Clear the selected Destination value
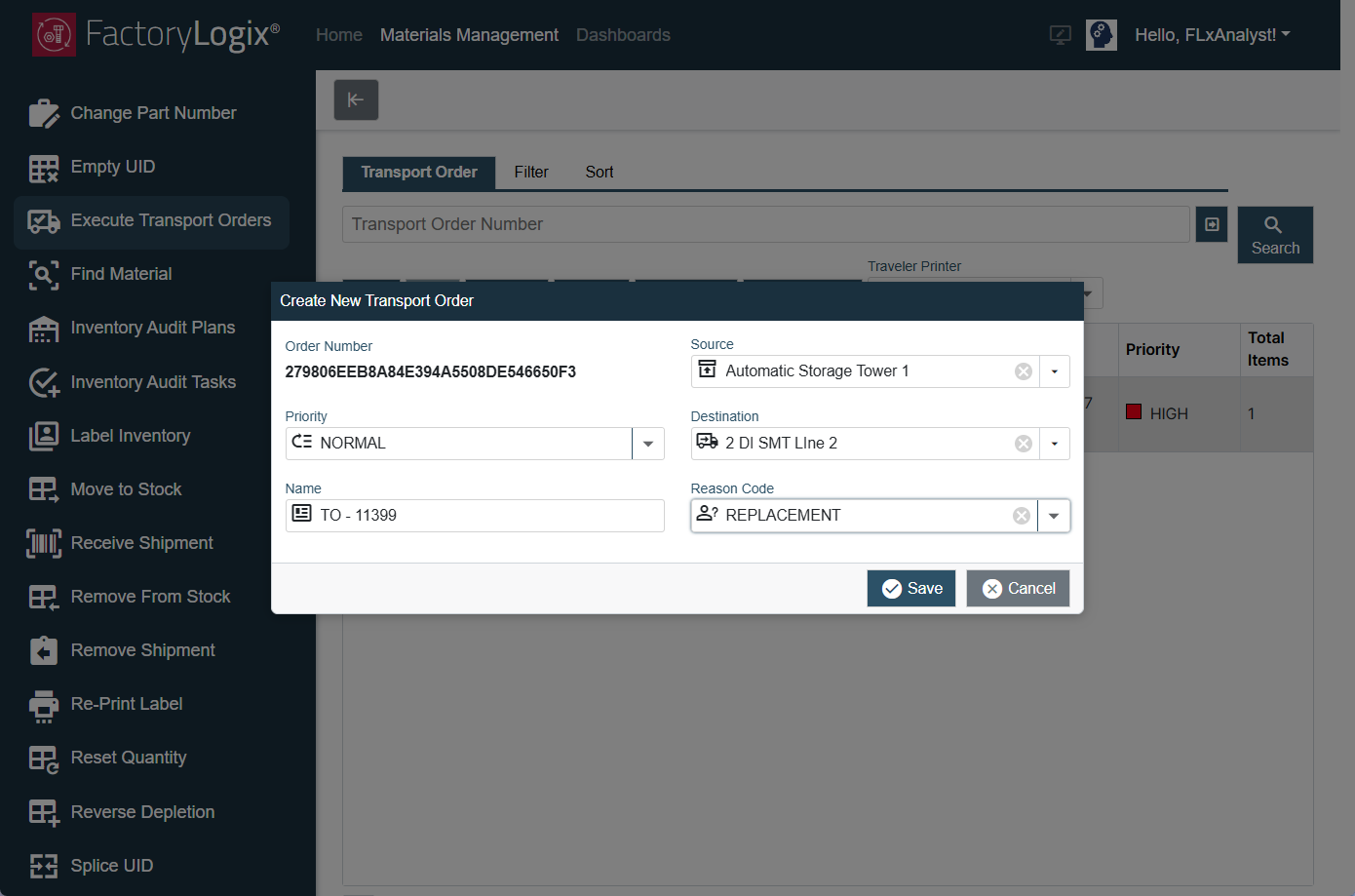 [x=1023, y=443]
